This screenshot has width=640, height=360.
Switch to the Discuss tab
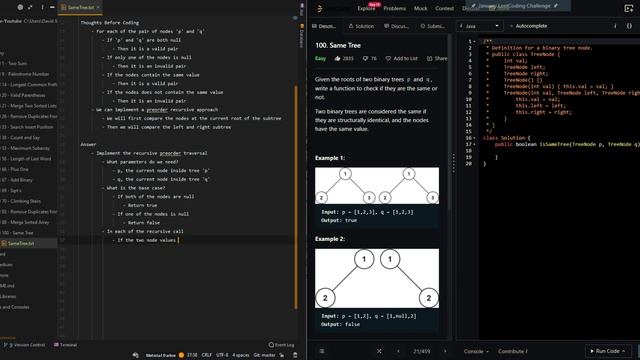[396, 26]
